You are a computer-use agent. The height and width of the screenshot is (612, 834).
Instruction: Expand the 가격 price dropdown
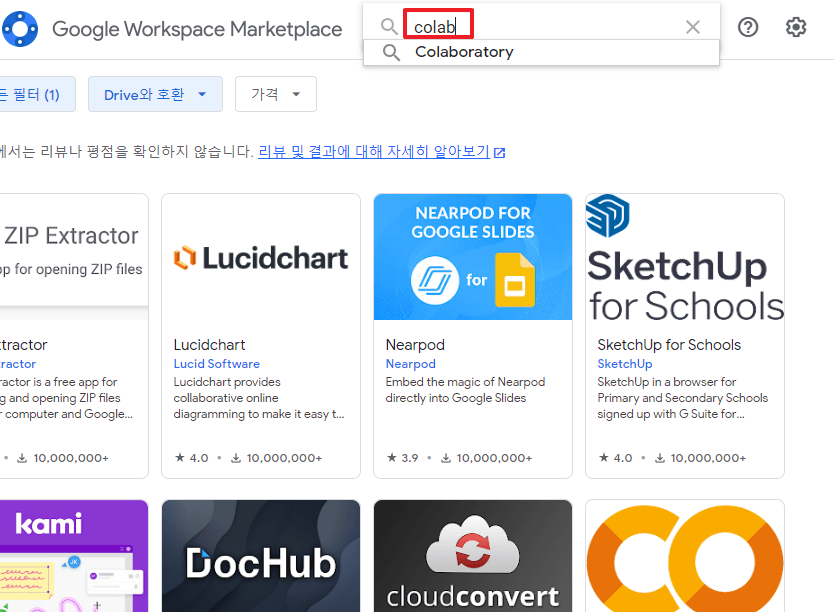tap(276, 94)
